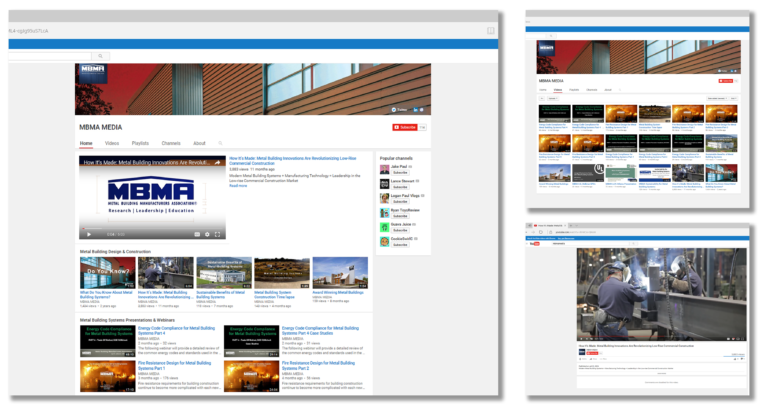Click the share arrow on the featured video
This screenshot has height=415, width=768.
(217, 163)
